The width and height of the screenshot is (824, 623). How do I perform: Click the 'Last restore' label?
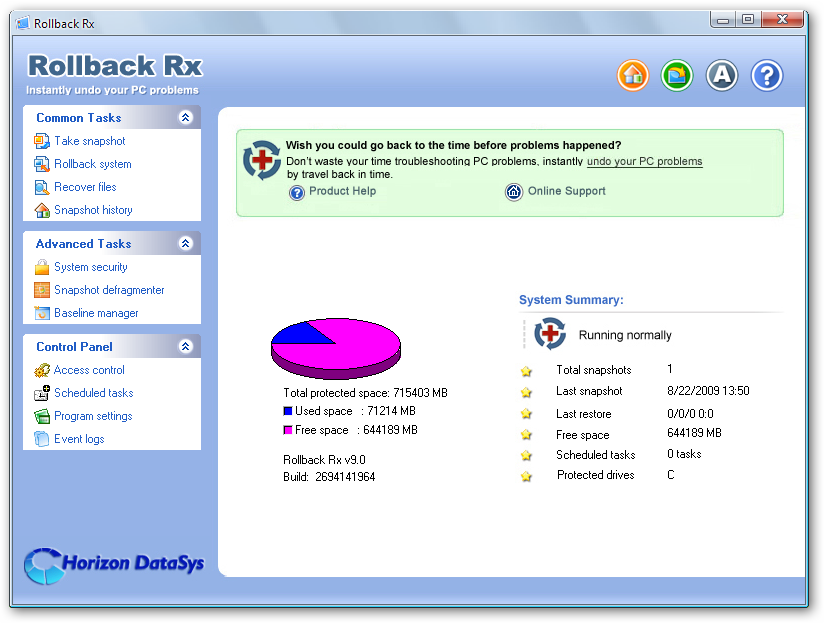583,414
